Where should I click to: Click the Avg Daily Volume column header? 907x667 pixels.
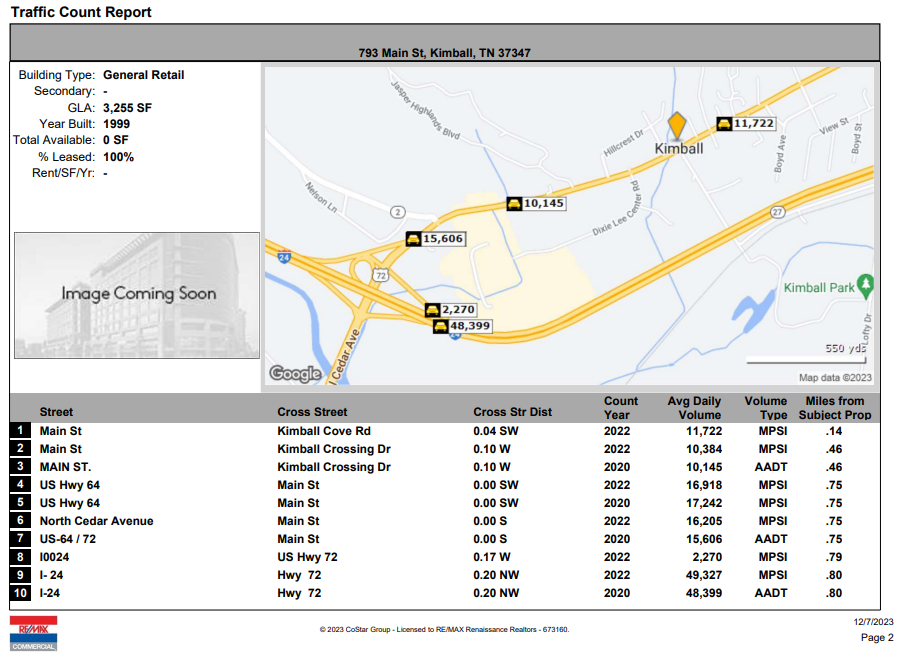694,408
